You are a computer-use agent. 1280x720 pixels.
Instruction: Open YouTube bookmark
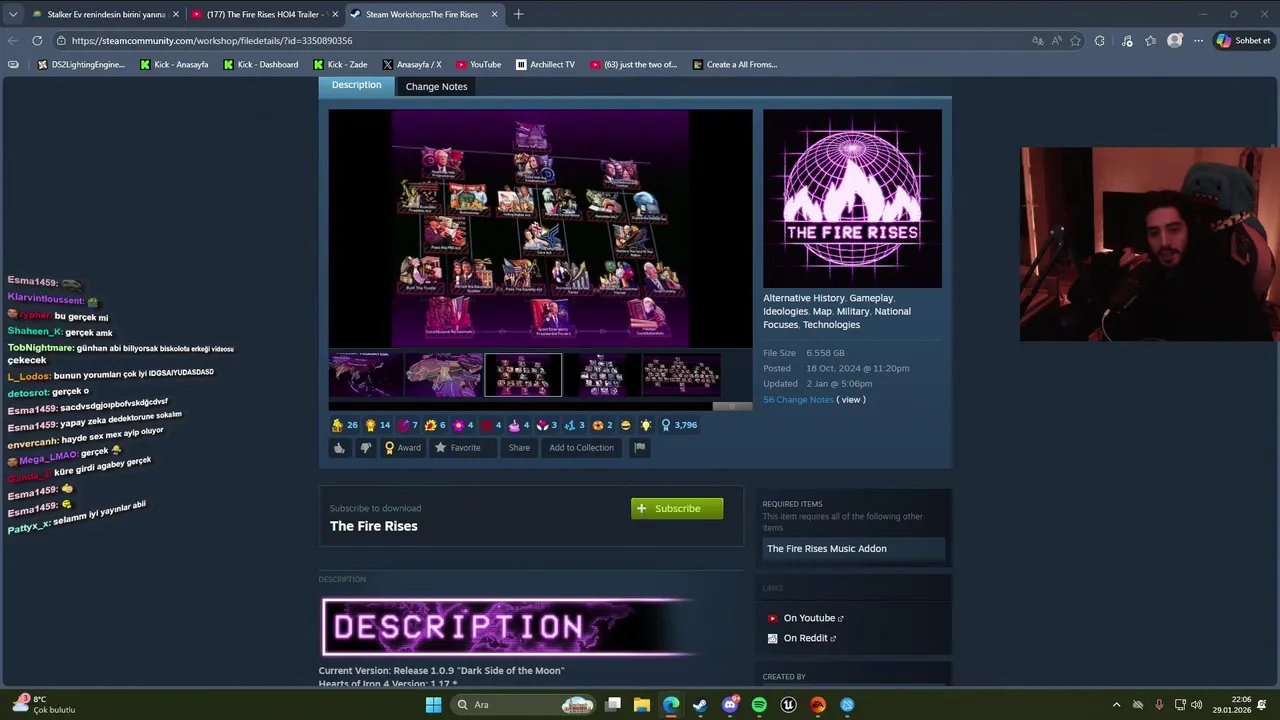coord(478,65)
